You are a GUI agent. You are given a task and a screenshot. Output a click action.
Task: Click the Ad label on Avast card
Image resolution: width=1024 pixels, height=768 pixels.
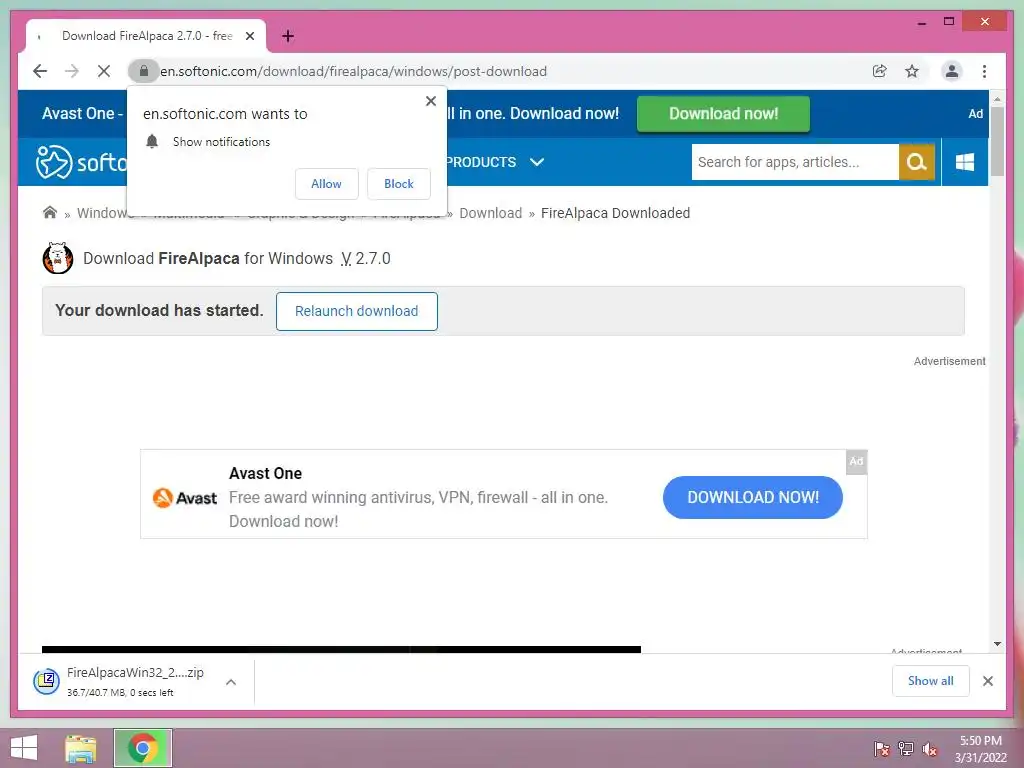tap(856, 461)
